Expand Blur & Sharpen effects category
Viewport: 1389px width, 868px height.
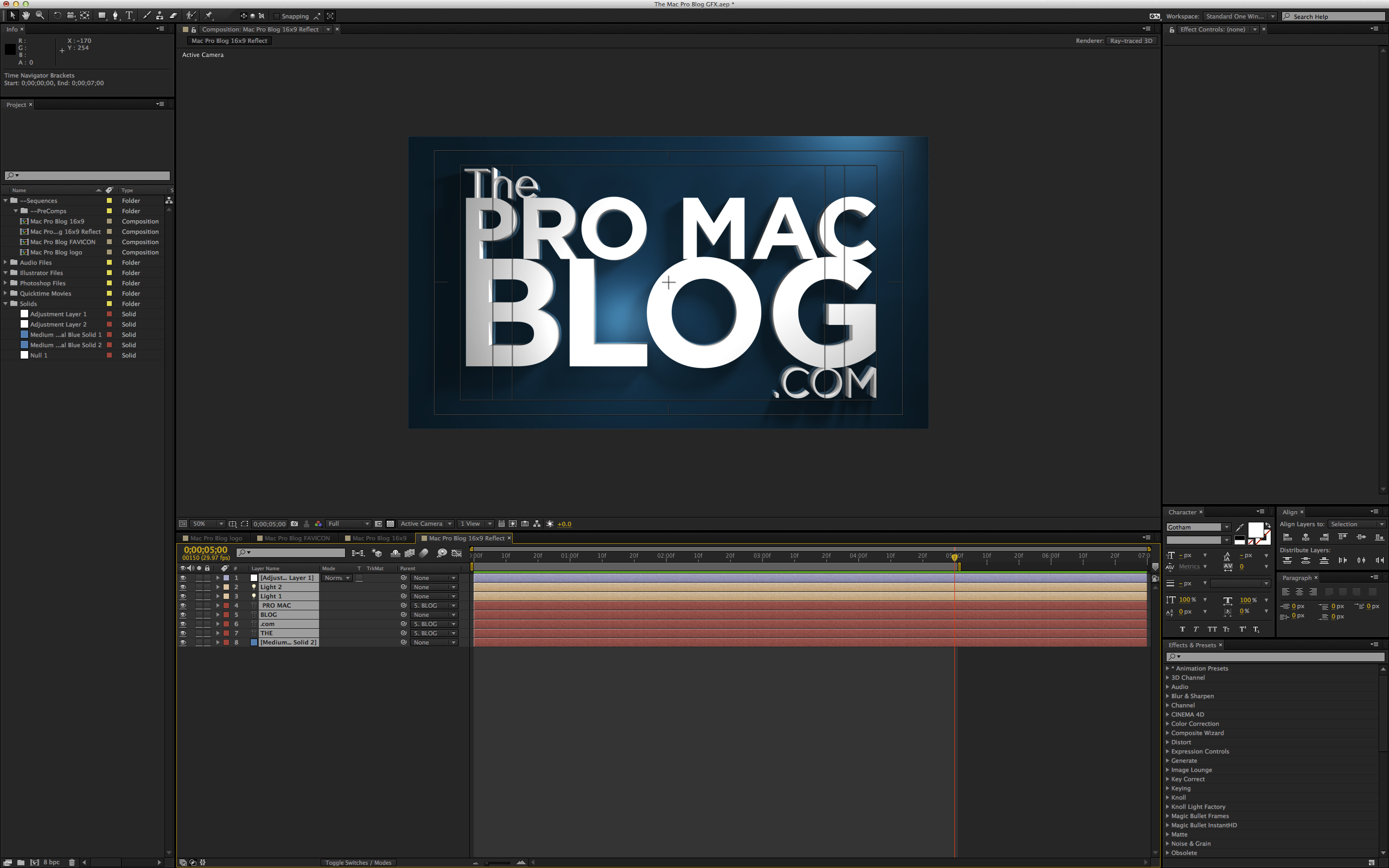(1168, 696)
